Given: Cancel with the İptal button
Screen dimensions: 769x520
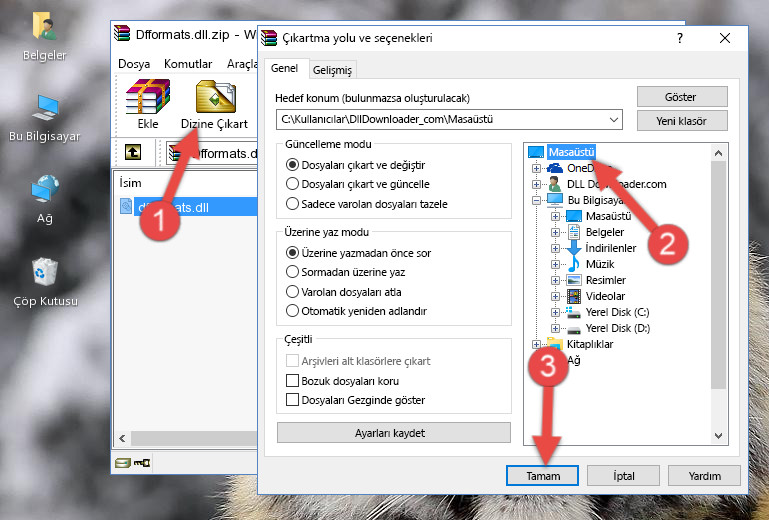Looking at the screenshot, I should click(x=623, y=476).
